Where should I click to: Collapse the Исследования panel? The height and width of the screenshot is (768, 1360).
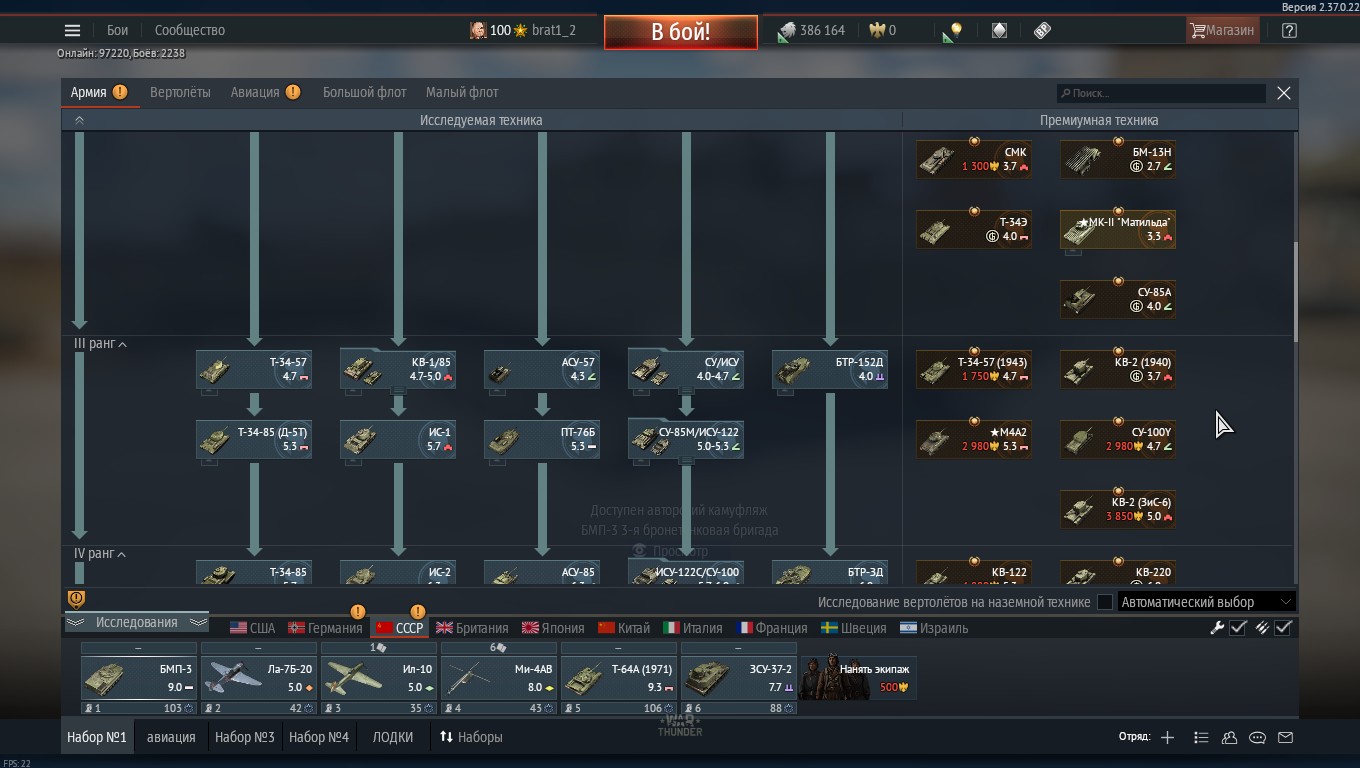(x=136, y=622)
